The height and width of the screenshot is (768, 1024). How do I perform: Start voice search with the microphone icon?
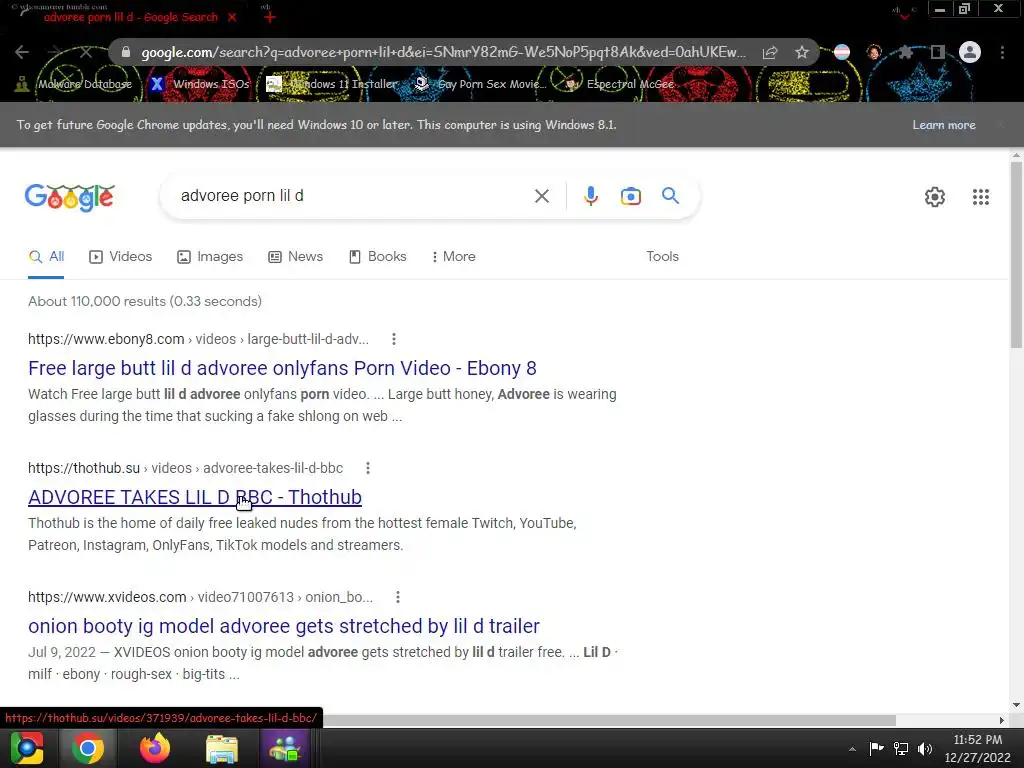[590, 196]
